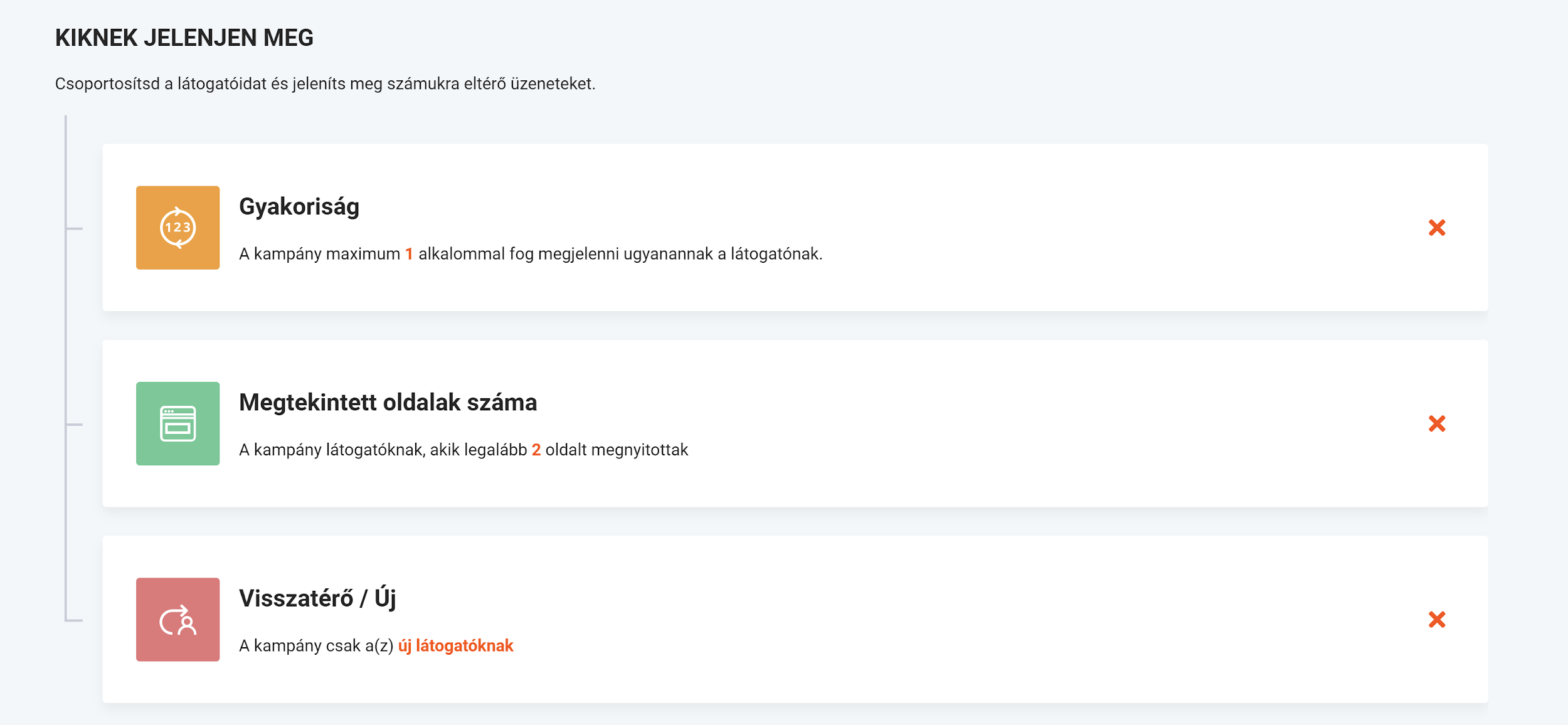Click the KIKNEK JELENJEN MEG heading
This screenshot has width=1568, height=725.
(x=184, y=38)
